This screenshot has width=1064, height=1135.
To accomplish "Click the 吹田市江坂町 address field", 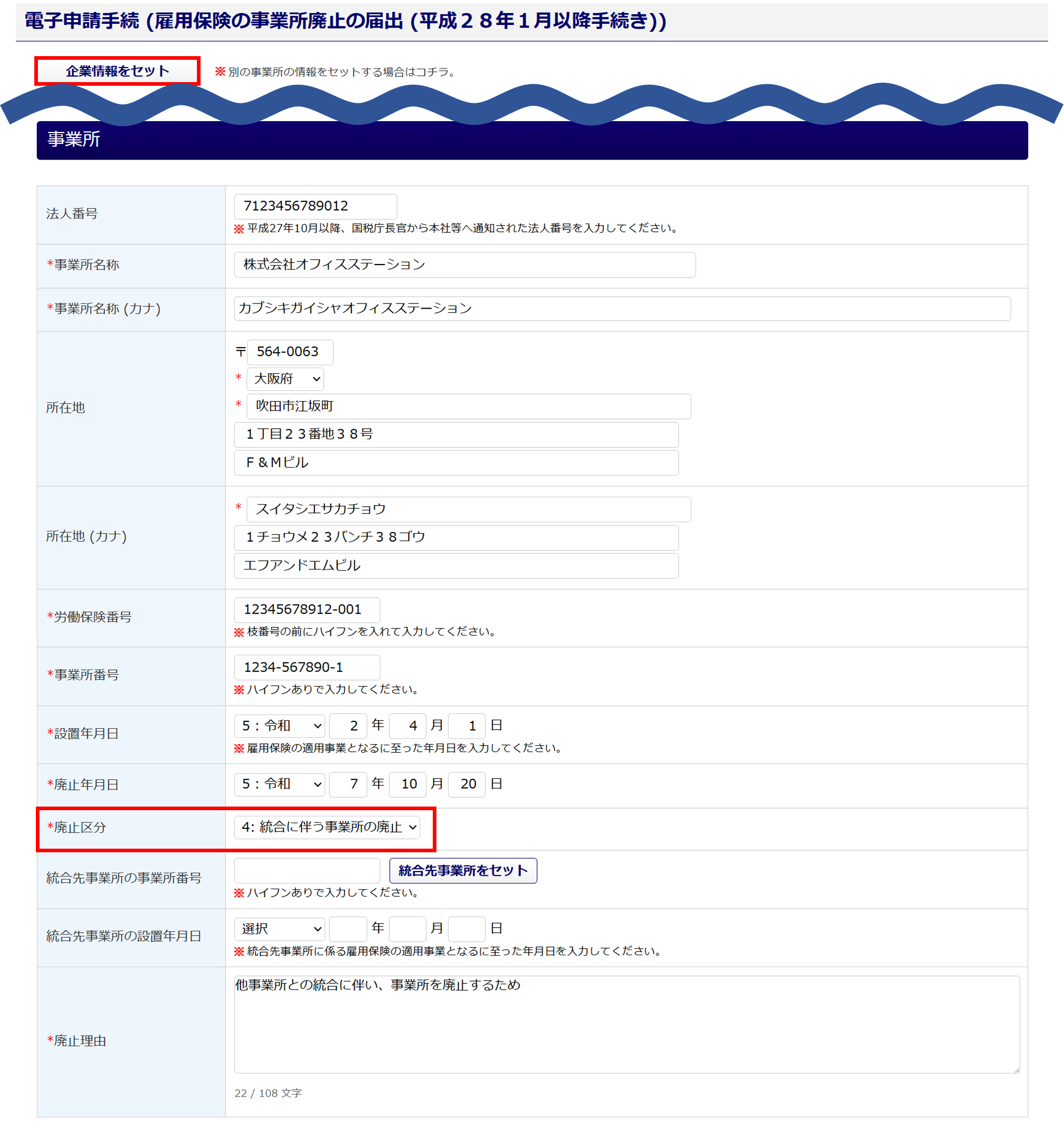I will [468, 406].
